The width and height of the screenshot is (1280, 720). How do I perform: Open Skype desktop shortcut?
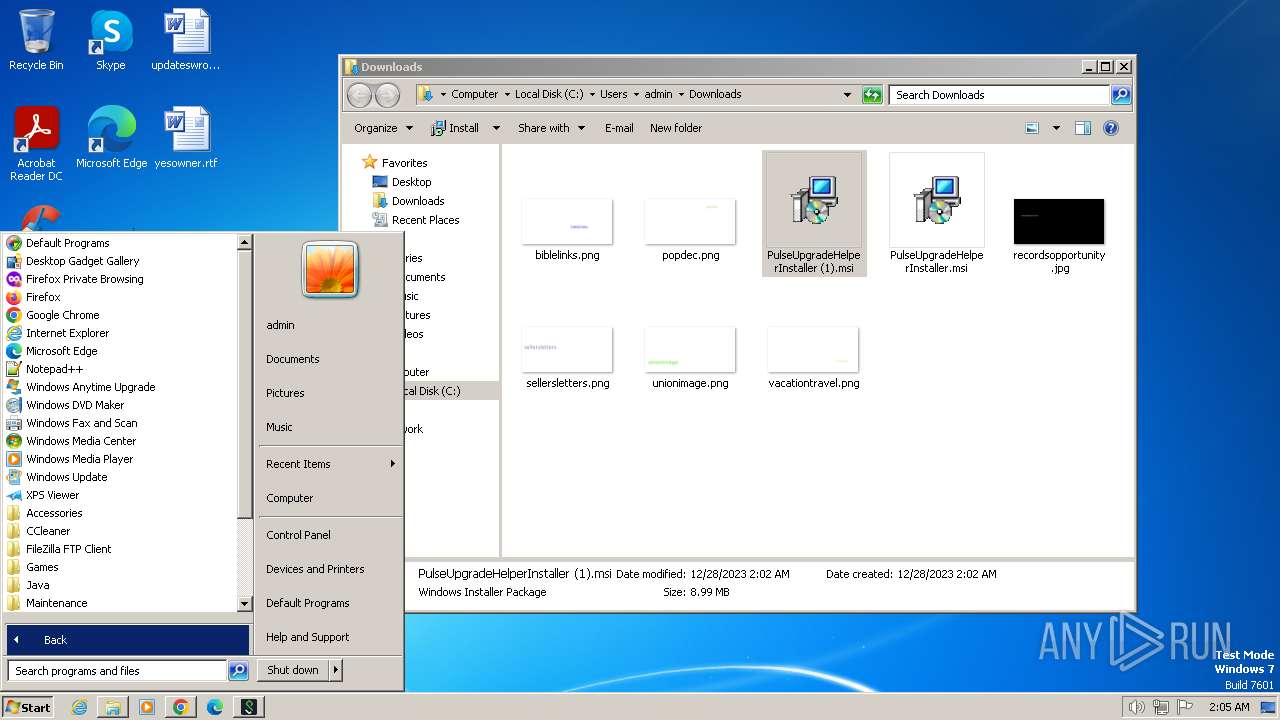(110, 40)
